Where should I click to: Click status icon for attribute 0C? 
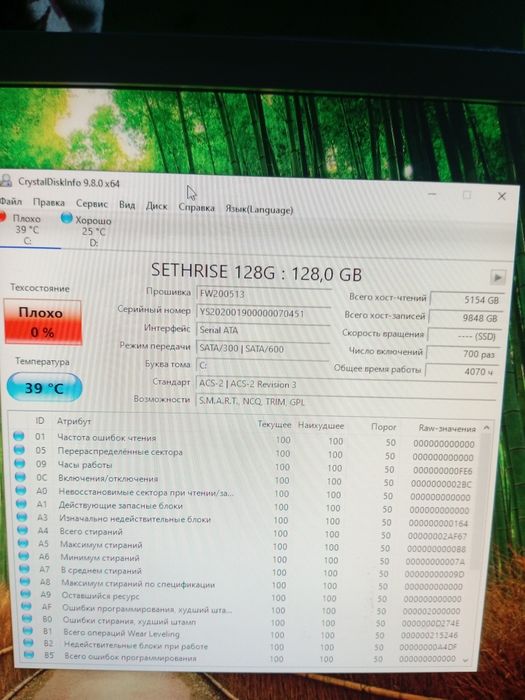(21, 477)
